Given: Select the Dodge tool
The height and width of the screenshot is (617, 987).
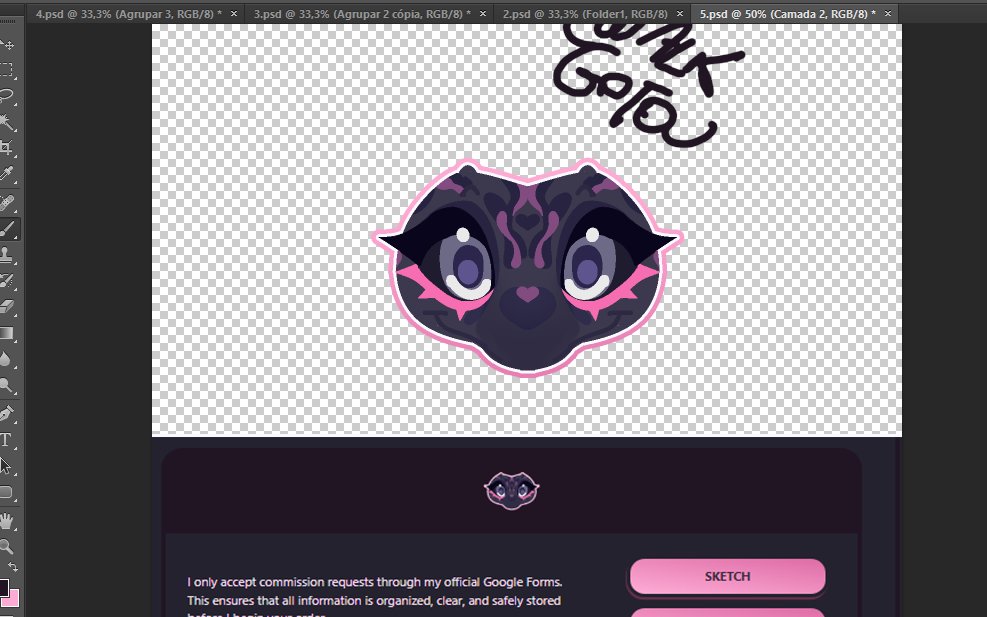Looking at the screenshot, I should click(x=7, y=385).
